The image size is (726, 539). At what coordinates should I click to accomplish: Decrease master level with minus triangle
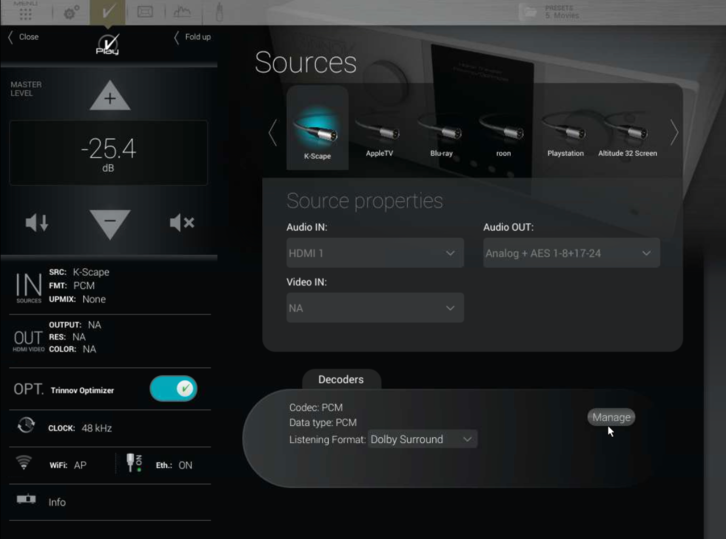(110, 224)
